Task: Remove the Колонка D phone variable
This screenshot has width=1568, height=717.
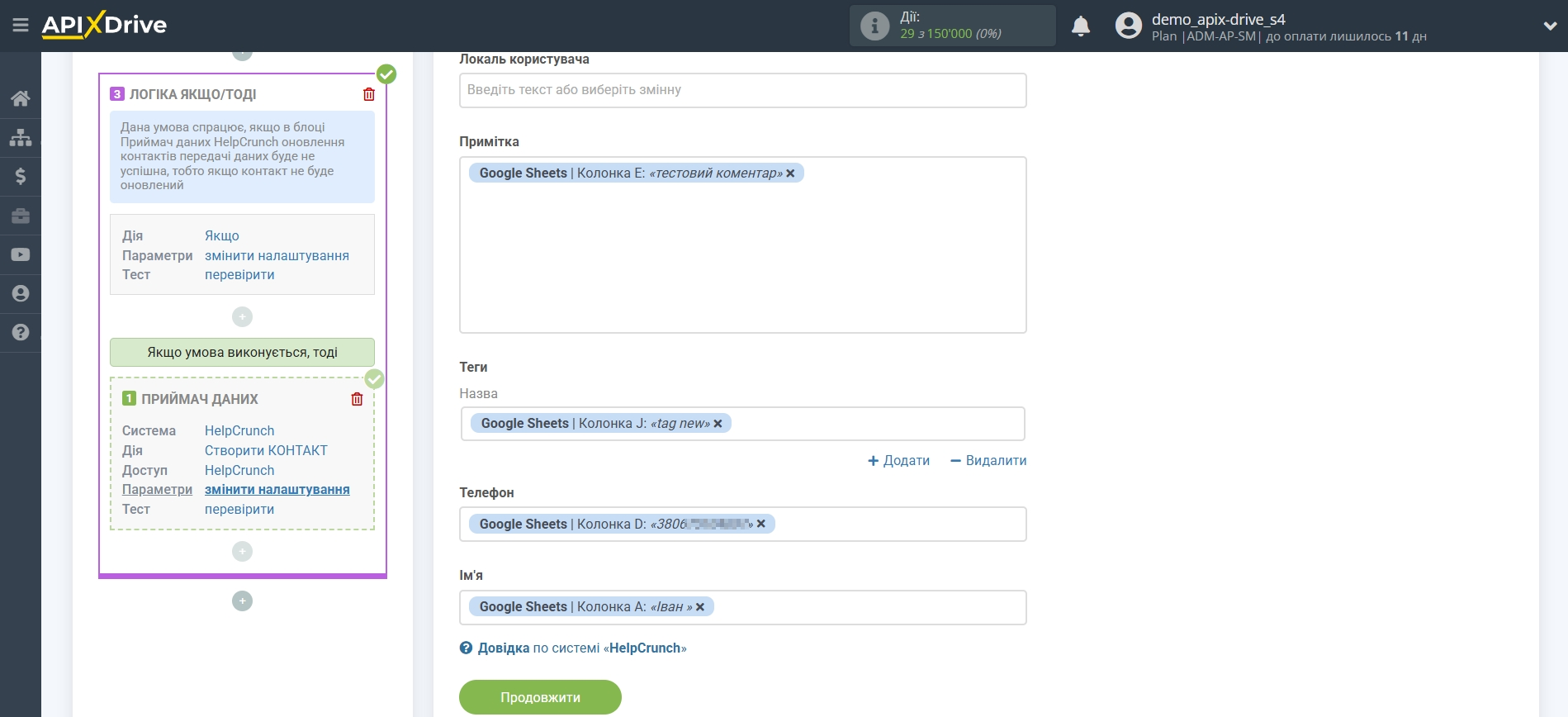Action: (x=760, y=524)
